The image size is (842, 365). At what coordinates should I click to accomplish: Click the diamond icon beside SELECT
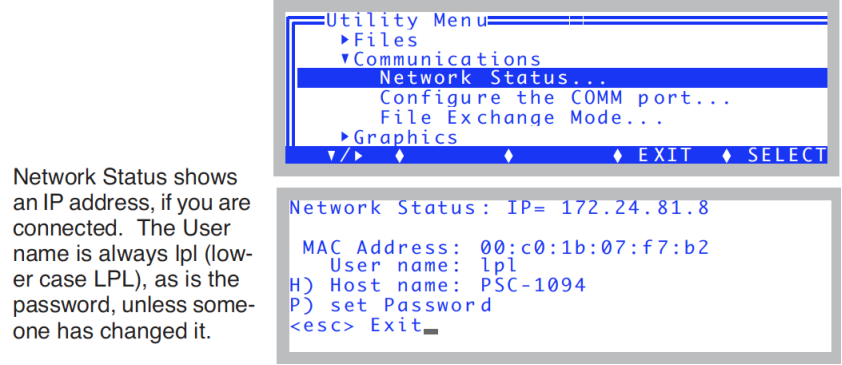click(727, 156)
